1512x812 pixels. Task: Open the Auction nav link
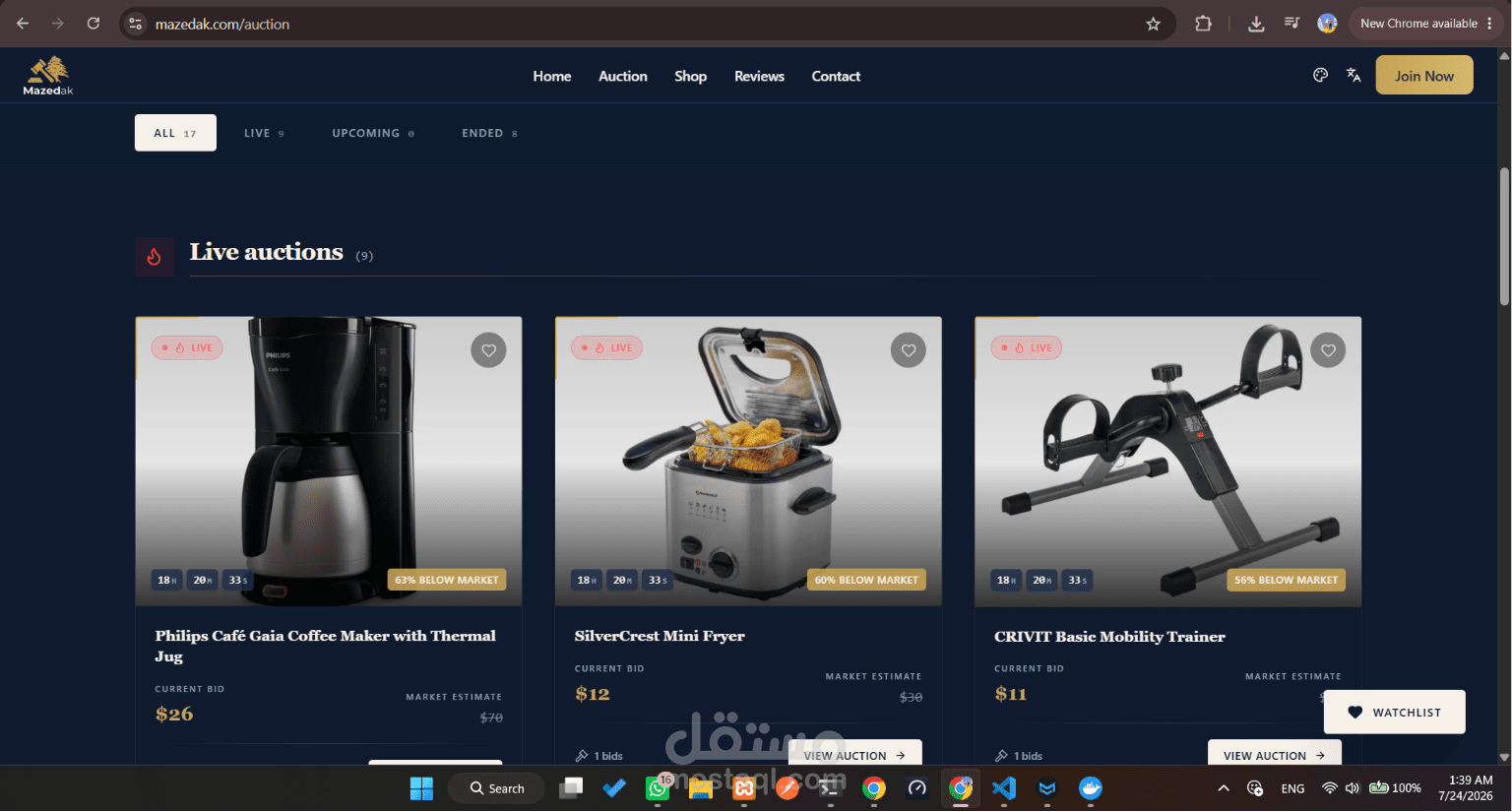click(623, 76)
